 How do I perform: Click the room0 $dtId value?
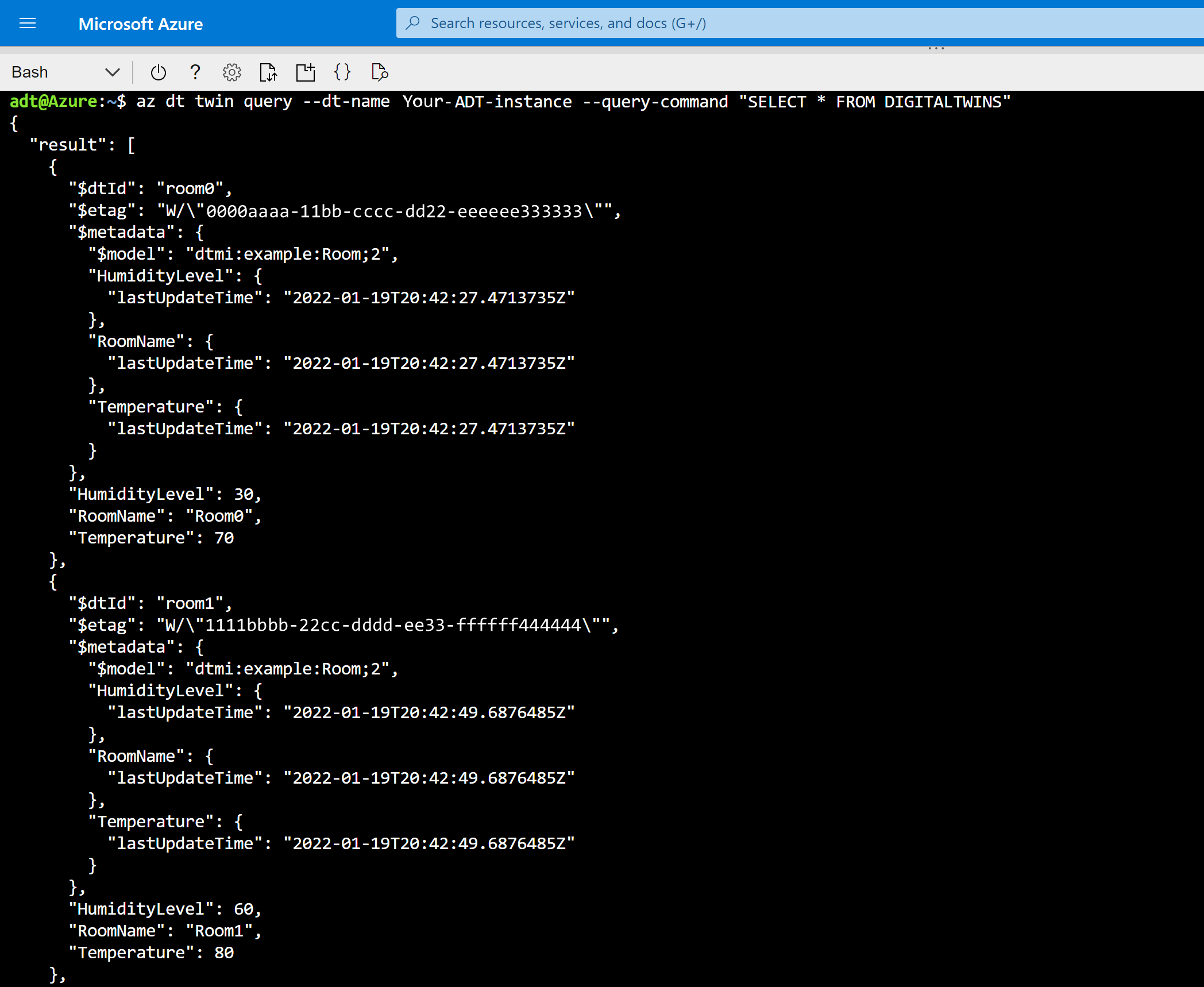tap(190, 189)
